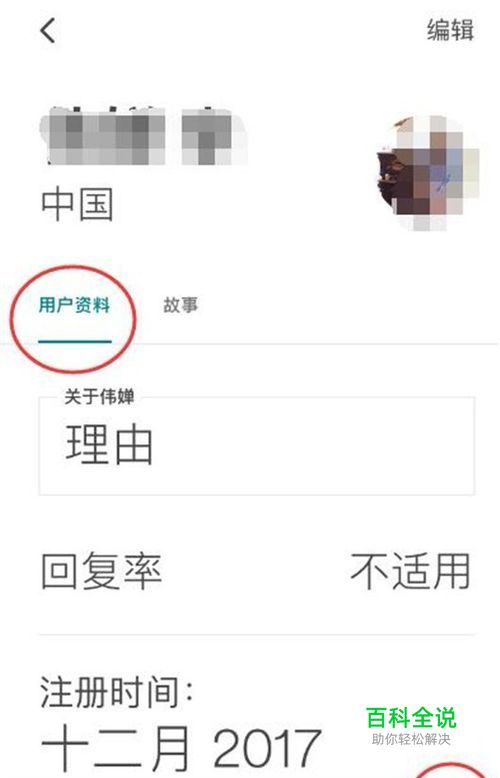
Task: Tap the 注册时间 label
Action: click(x=116, y=692)
